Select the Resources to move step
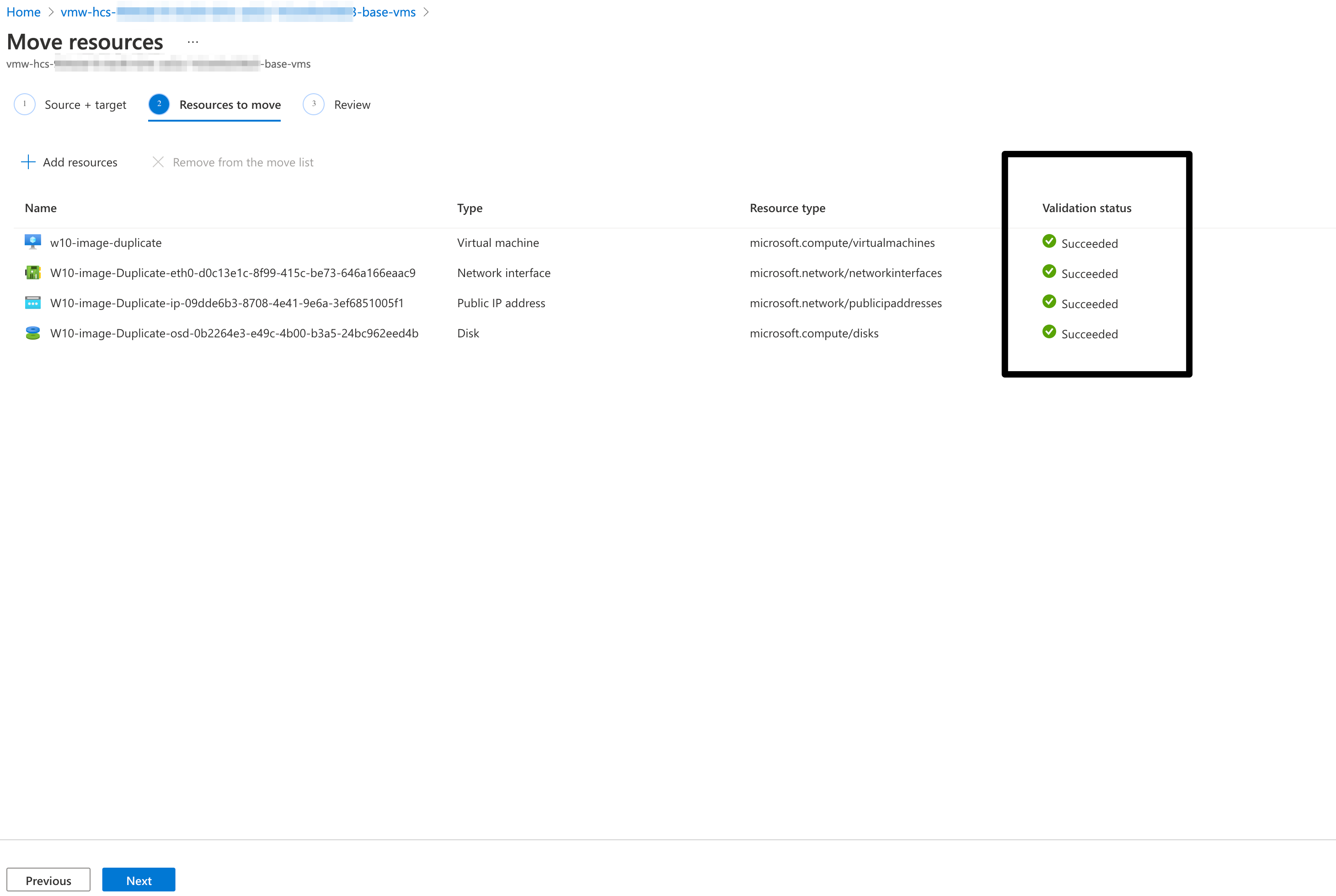1336x896 pixels. pos(230,105)
